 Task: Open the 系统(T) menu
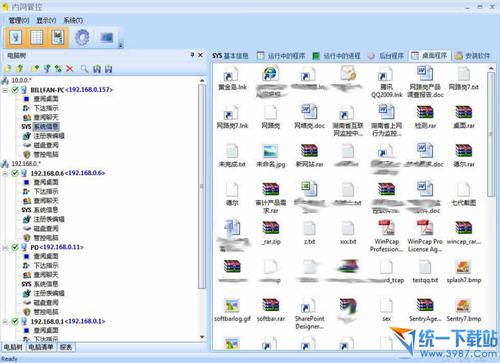coord(73,21)
